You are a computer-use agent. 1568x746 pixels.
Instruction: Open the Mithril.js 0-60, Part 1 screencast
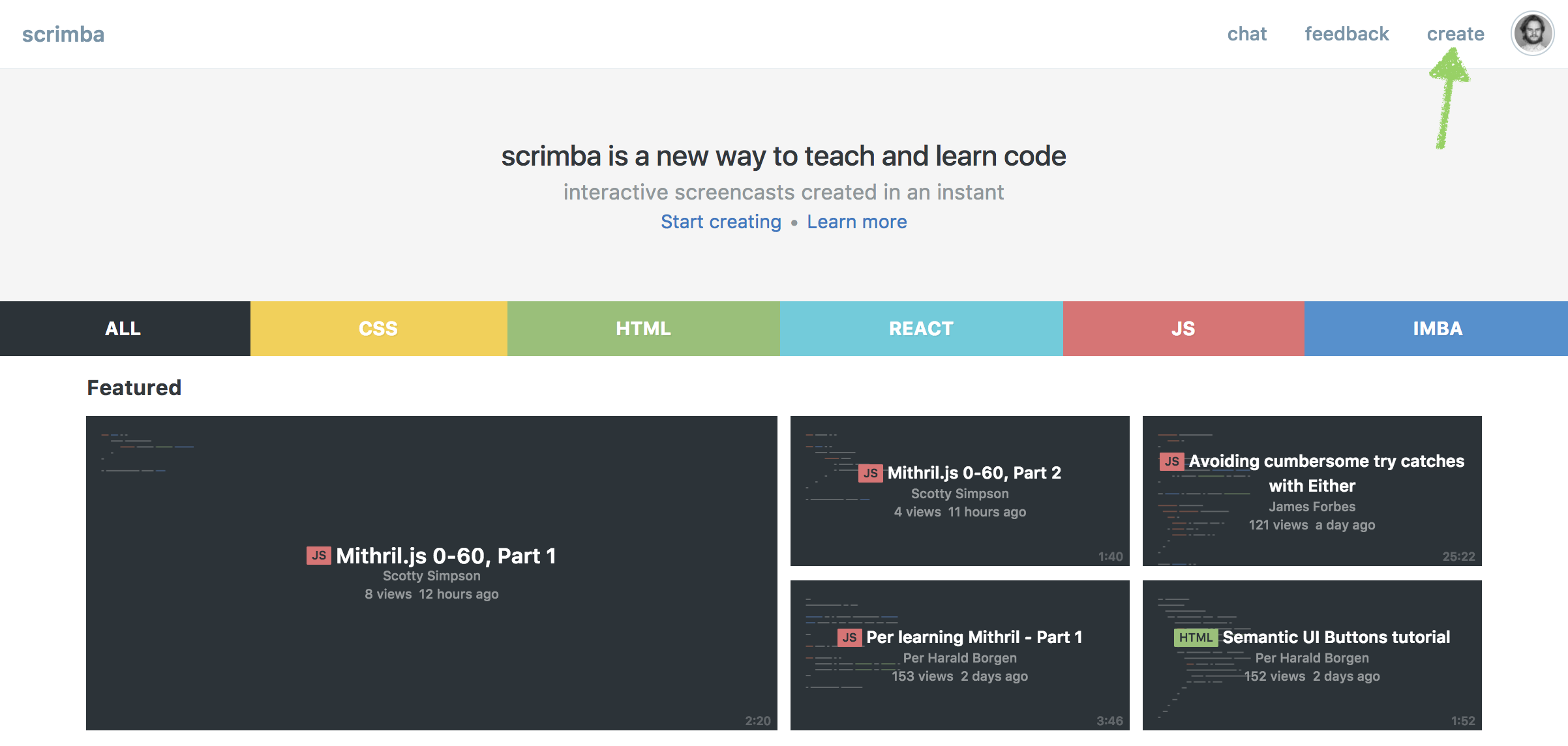click(445, 556)
